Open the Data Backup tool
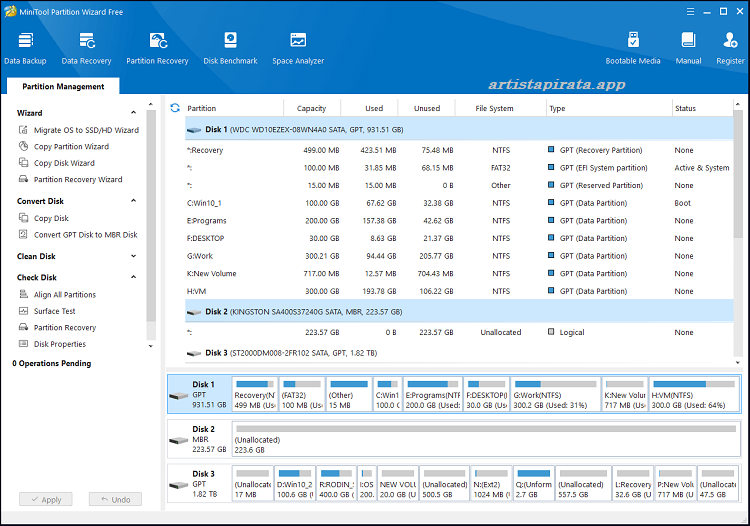This screenshot has height=526, width=750. pyautogui.click(x=25, y=48)
